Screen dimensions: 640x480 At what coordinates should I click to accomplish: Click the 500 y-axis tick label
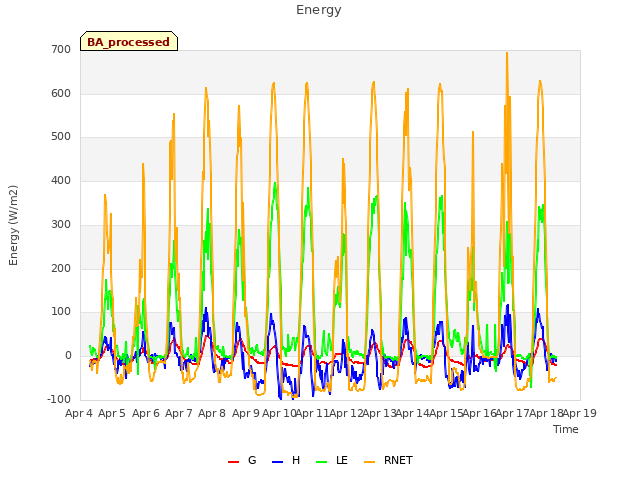pos(61,137)
